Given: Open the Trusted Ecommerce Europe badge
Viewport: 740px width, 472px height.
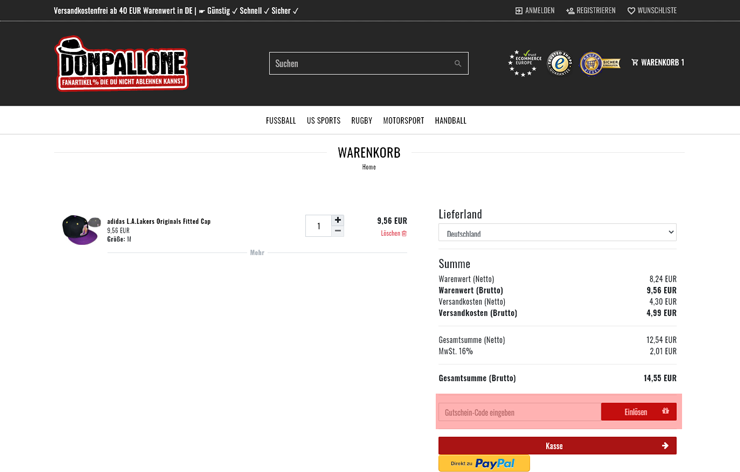Looking at the screenshot, I should [x=524, y=63].
